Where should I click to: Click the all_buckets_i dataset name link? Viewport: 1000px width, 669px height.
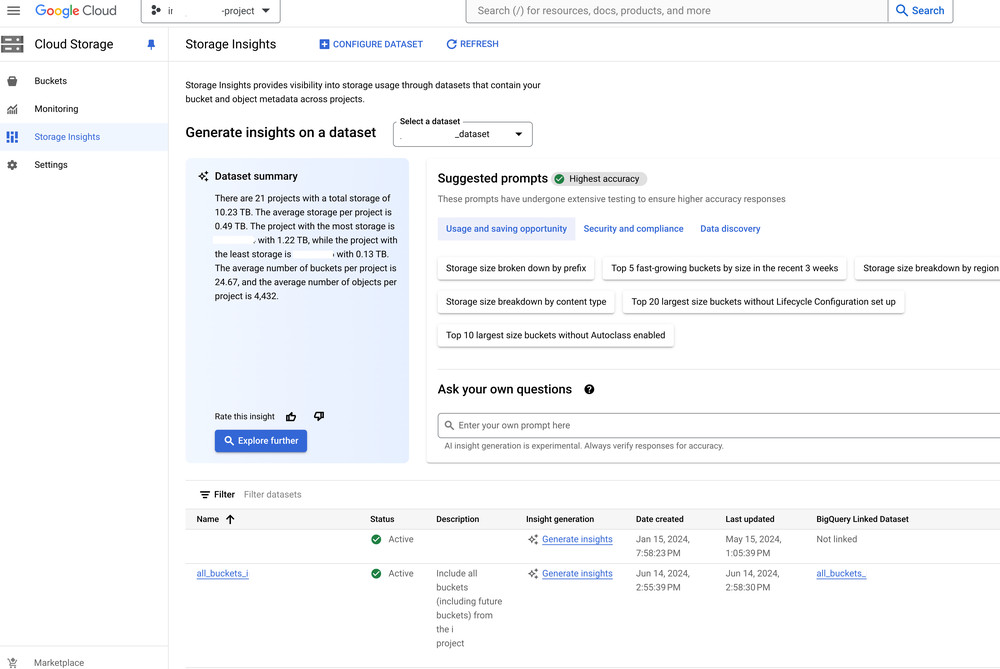coord(222,574)
